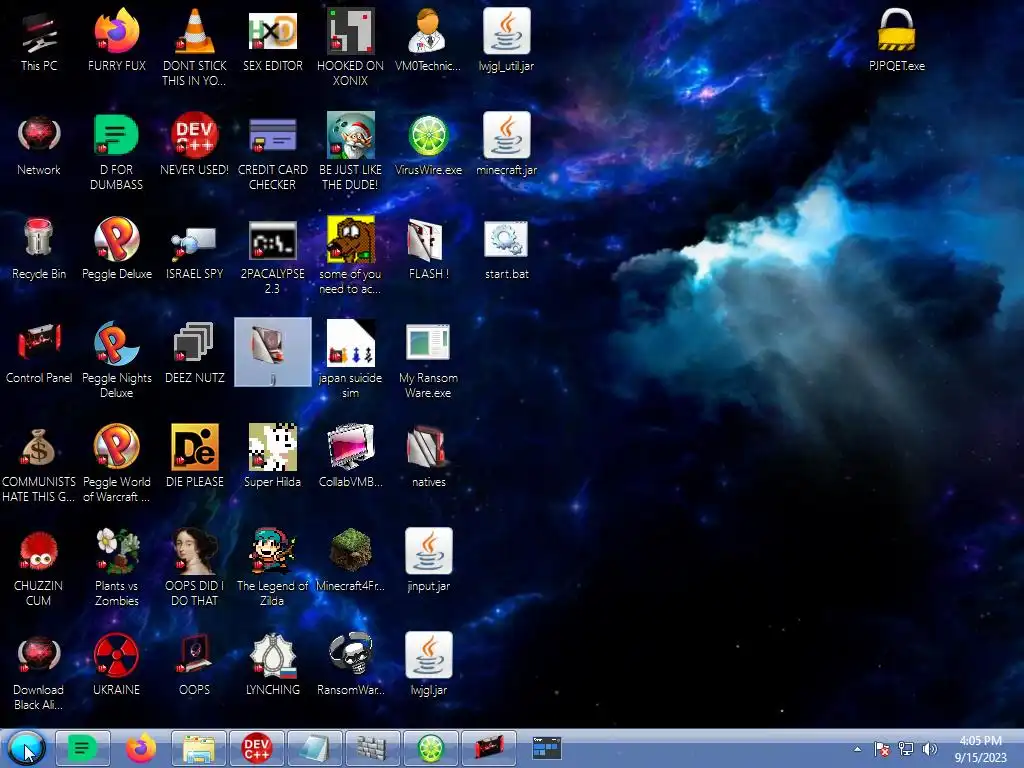This screenshot has width=1024, height=768.
Task: Open Action Center flag in tray
Action: [882, 749]
